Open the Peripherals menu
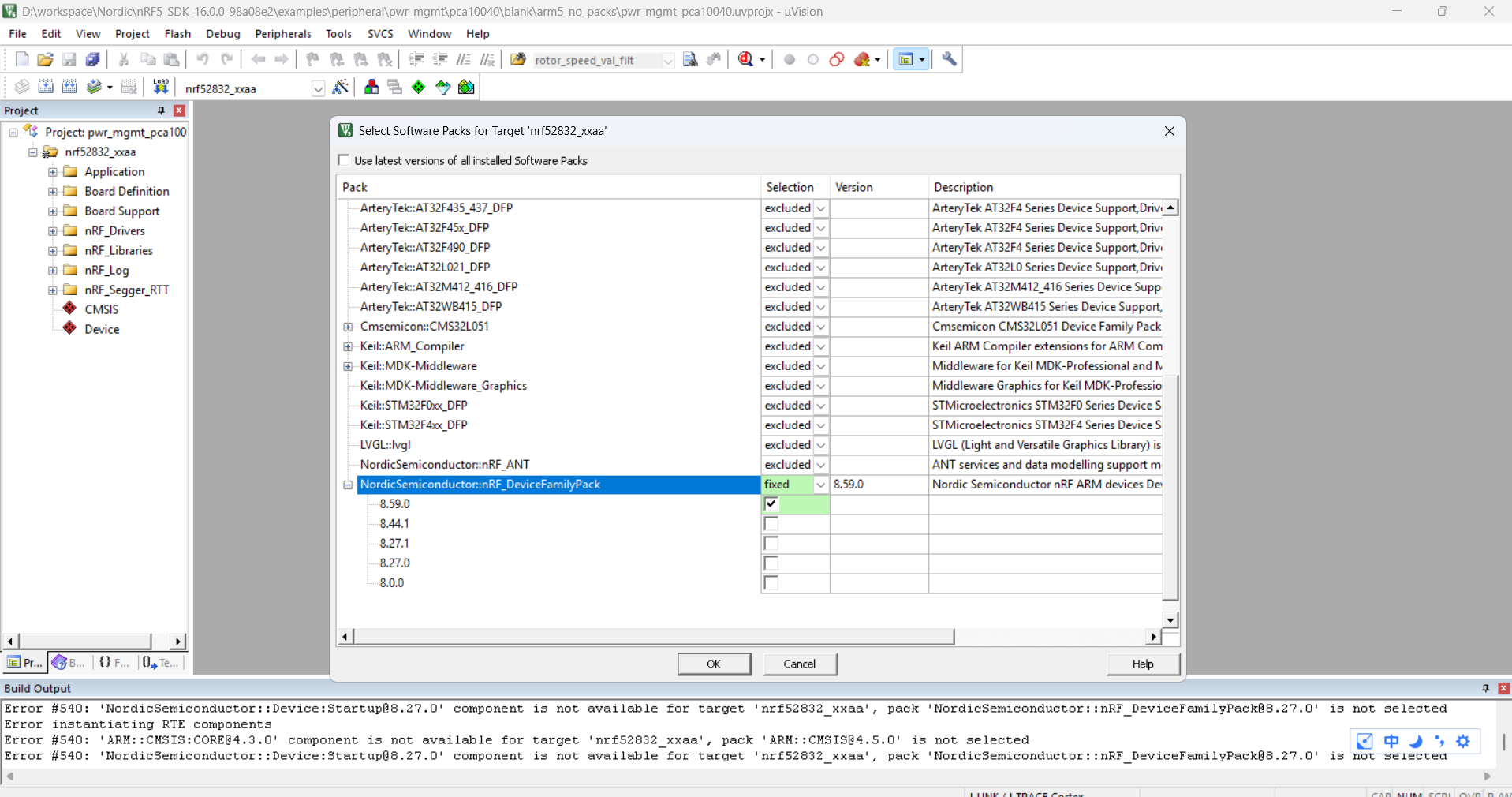Screen dimensions: 1512x797 pos(282,34)
